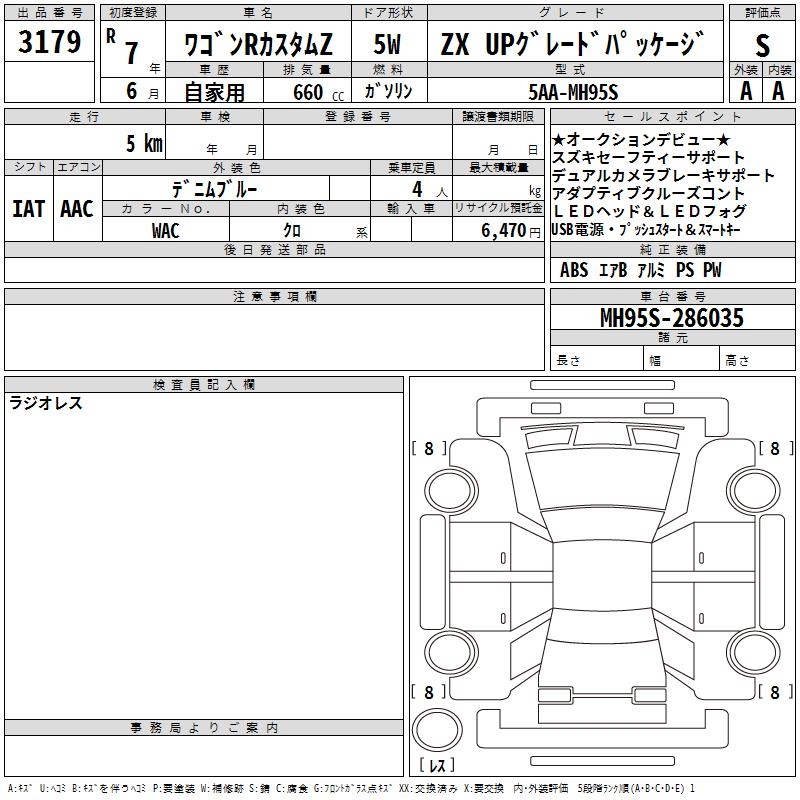Click 注意事項欄 section header
800x800 pixels.
click(x=274, y=296)
